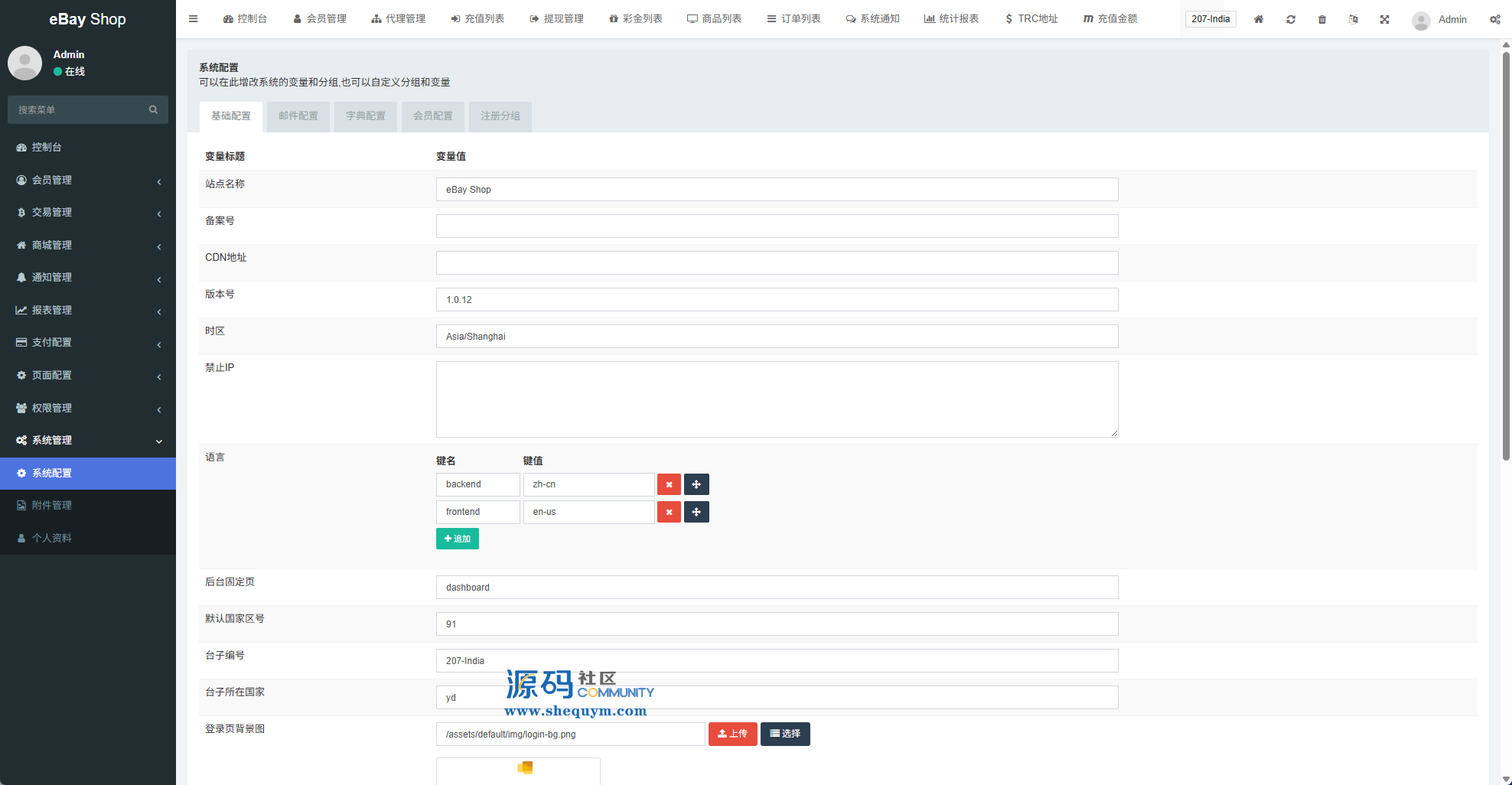Click the 站点名称 input field
The height and width of the screenshot is (785, 1512).
point(777,190)
